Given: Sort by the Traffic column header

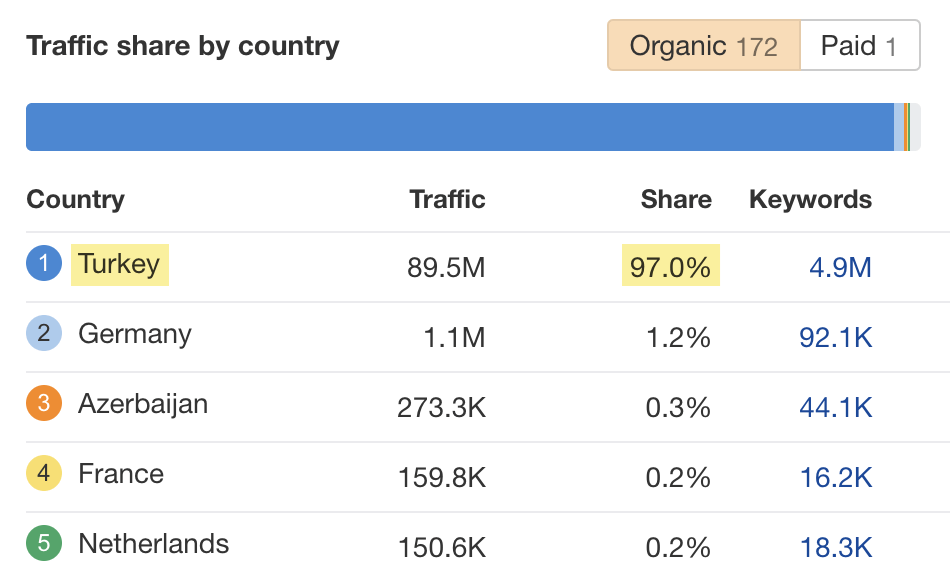Looking at the screenshot, I should click(447, 199).
